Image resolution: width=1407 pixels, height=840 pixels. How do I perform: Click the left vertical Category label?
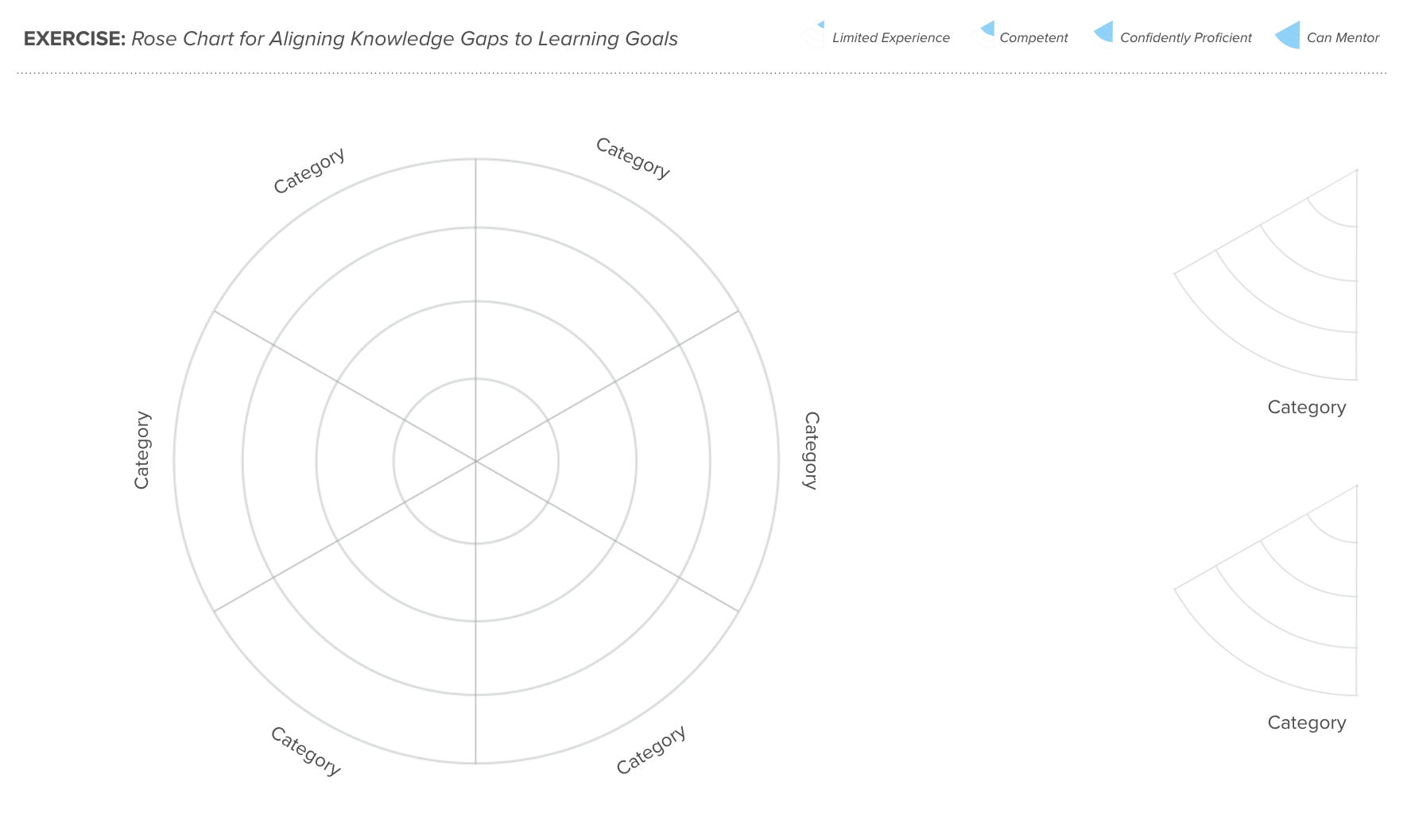click(141, 450)
